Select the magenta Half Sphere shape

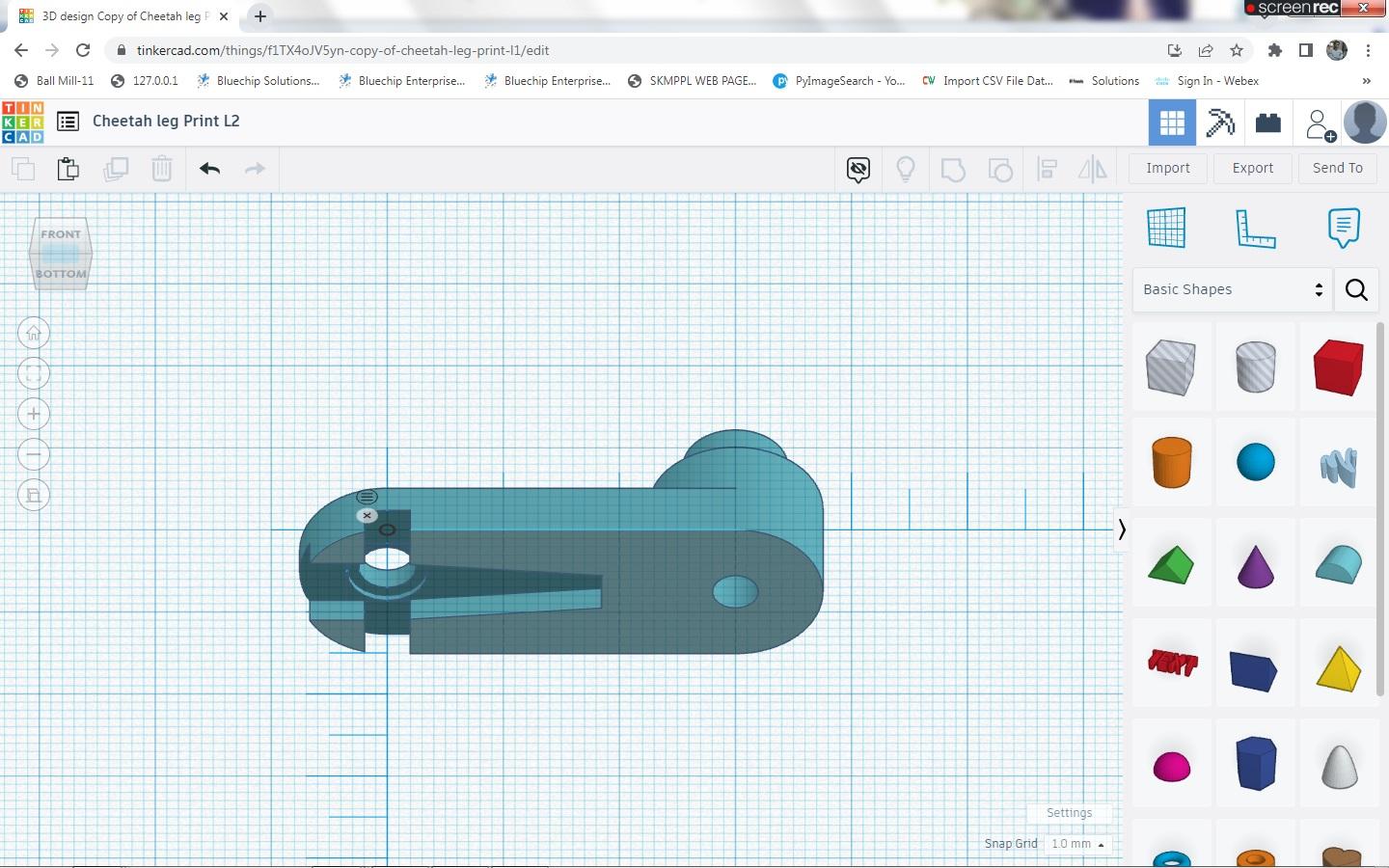coord(1172,768)
